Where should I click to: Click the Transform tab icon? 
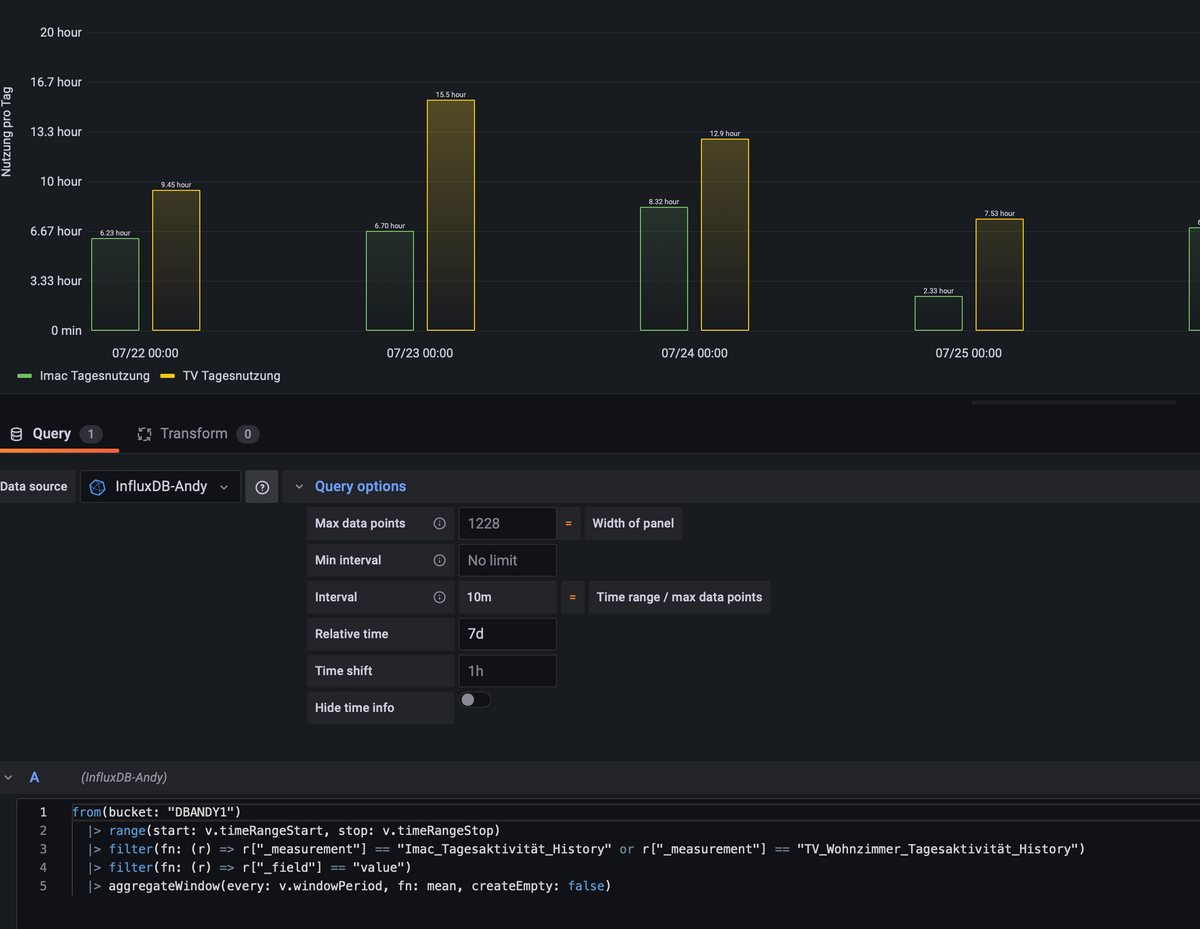[x=144, y=434]
